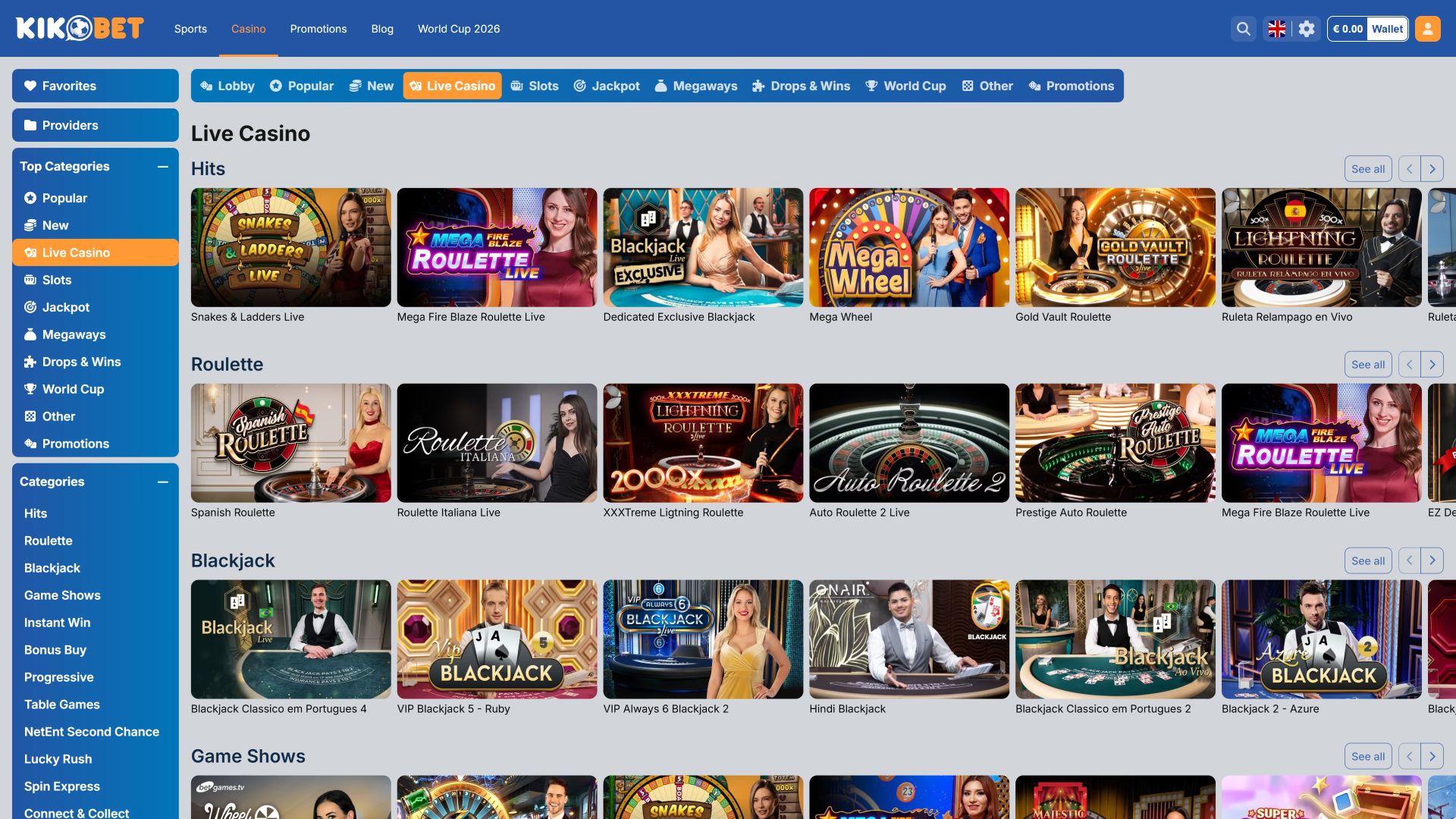Viewport: 1456px width, 819px height.
Task: Open the Blog page
Action: pyautogui.click(x=382, y=29)
